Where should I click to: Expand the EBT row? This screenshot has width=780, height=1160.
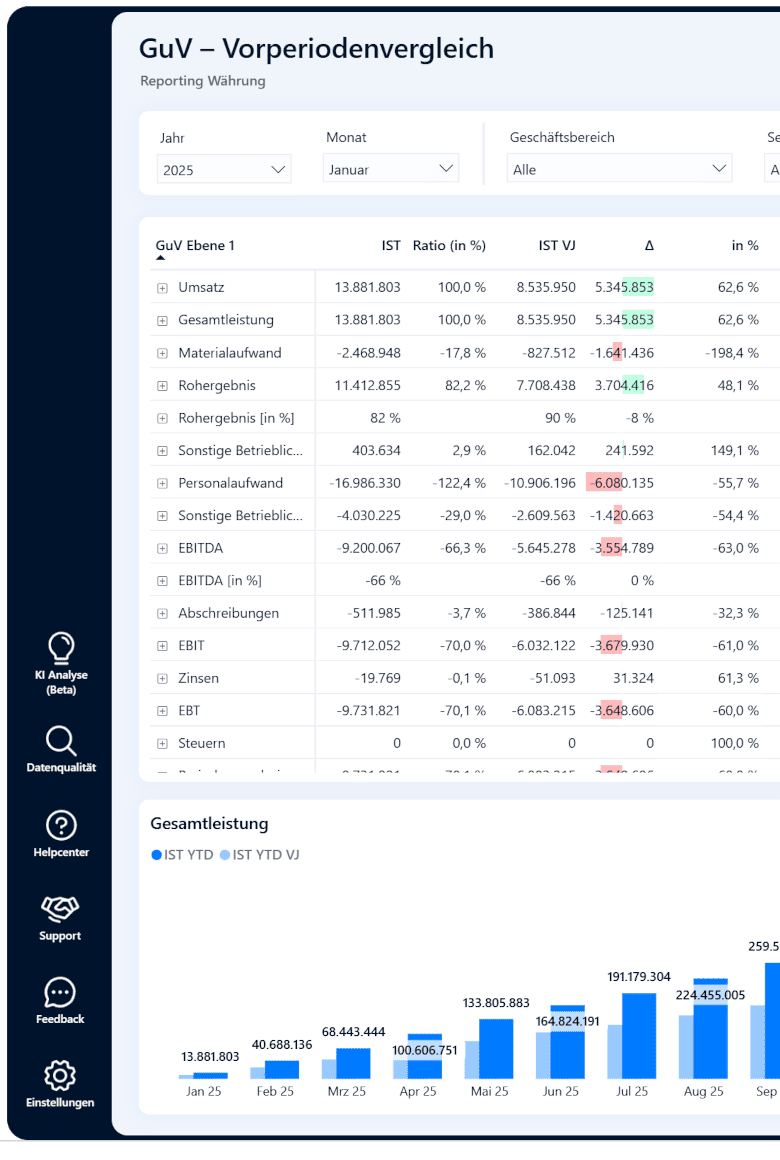coord(162,711)
